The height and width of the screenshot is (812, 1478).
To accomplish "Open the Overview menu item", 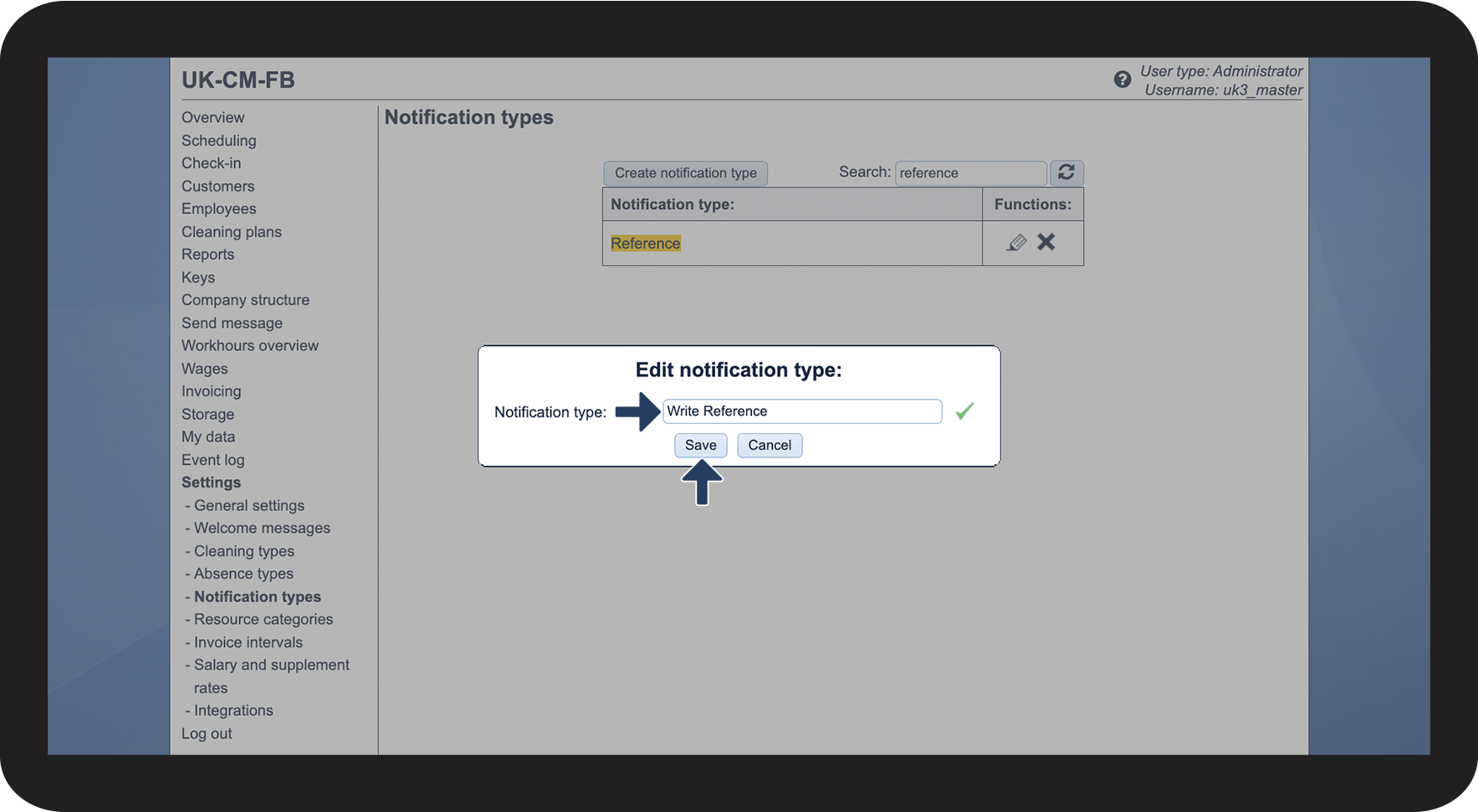I will pyautogui.click(x=212, y=118).
